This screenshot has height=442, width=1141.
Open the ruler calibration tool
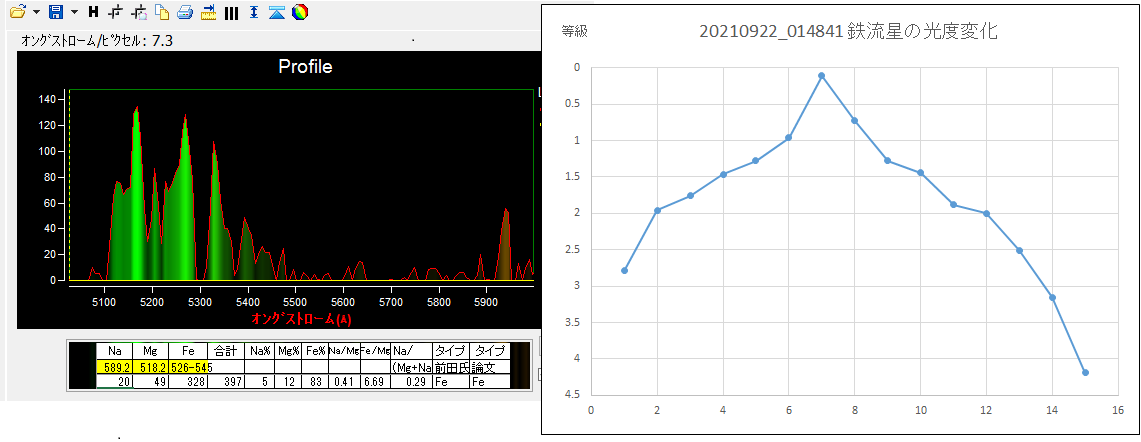coord(208,12)
